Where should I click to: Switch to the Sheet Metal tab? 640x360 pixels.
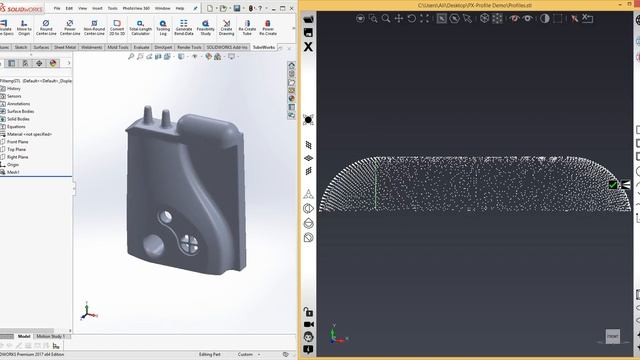click(x=65, y=47)
